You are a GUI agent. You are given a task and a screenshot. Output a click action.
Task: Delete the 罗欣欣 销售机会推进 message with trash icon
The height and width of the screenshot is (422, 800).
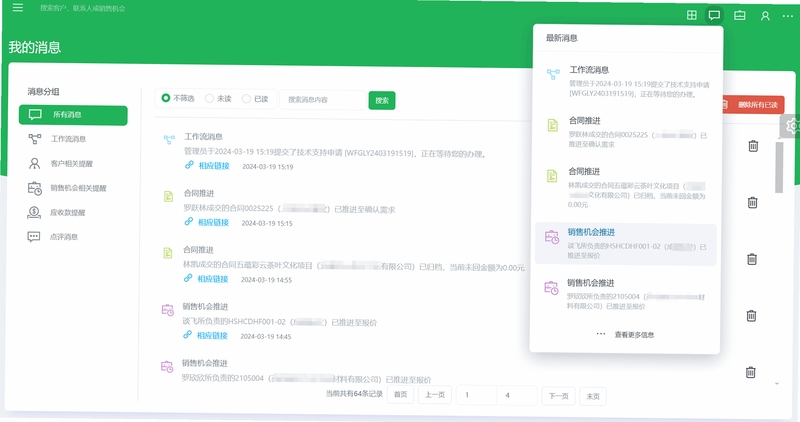point(751,372)
